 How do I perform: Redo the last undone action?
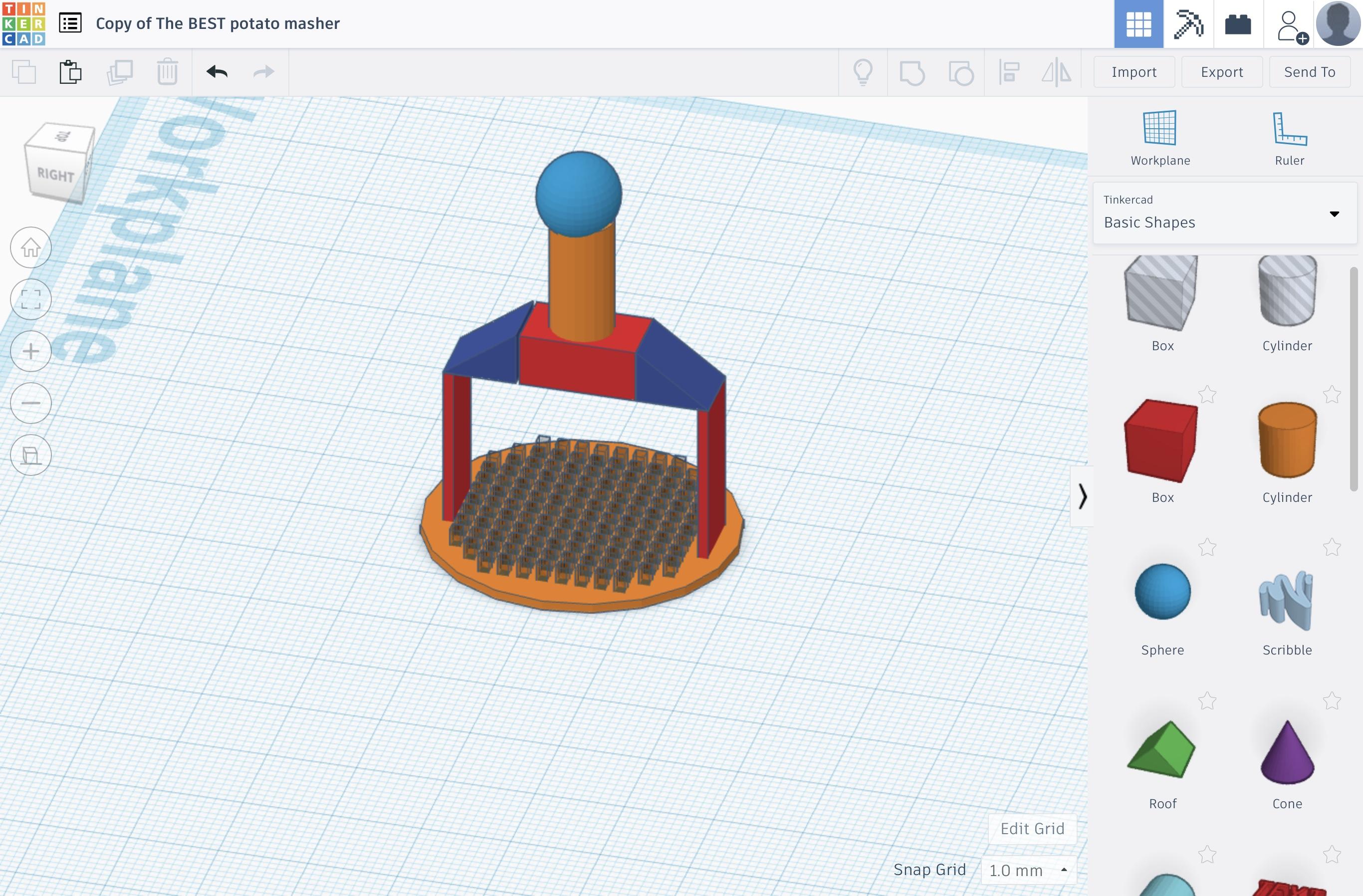click(264, 72)
